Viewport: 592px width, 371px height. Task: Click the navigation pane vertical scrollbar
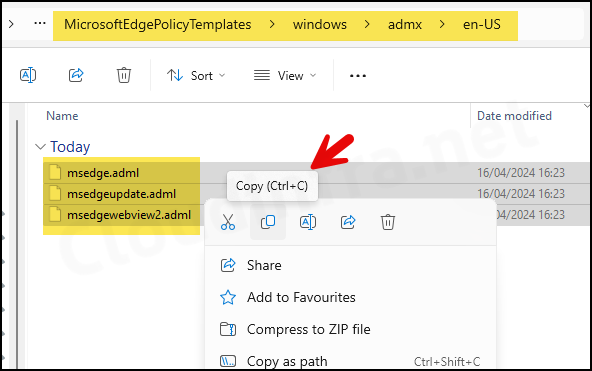coord(17,244)
